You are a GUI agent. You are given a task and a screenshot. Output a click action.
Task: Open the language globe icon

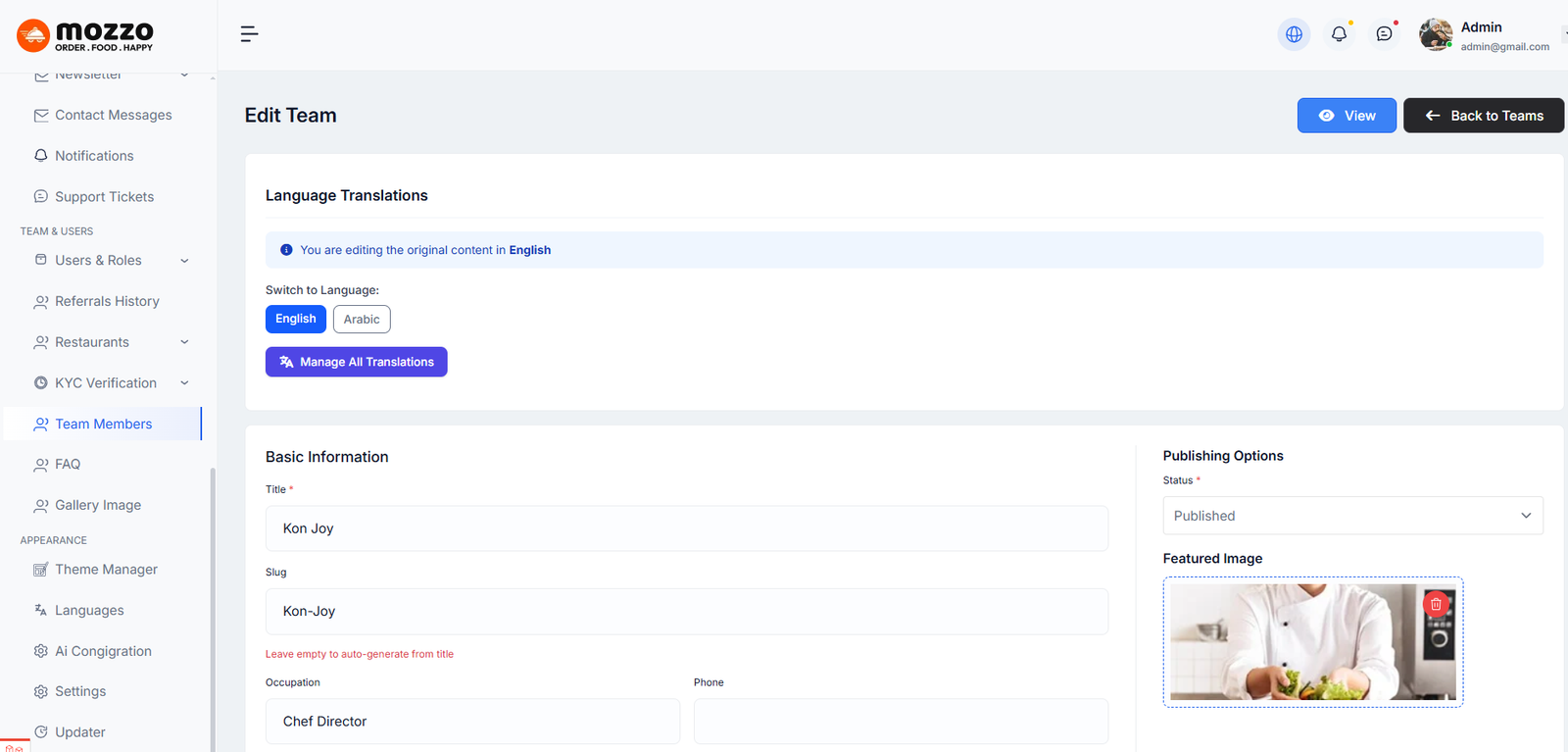(x=1294, y=34)
